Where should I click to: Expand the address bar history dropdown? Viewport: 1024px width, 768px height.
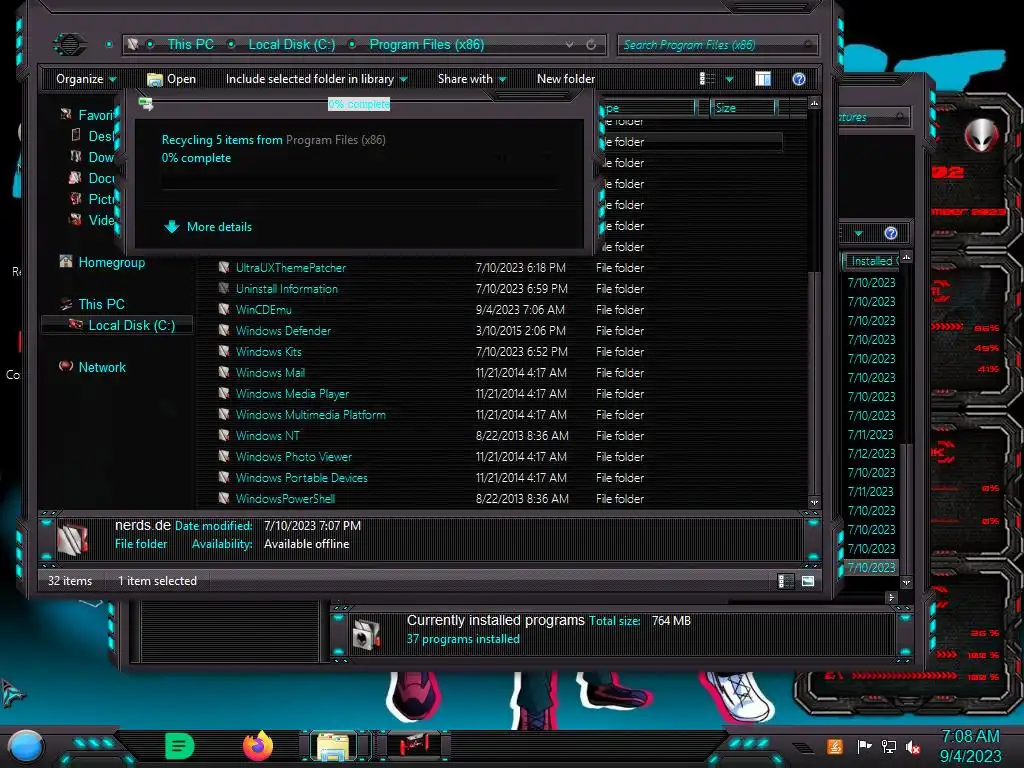point(569,44)
